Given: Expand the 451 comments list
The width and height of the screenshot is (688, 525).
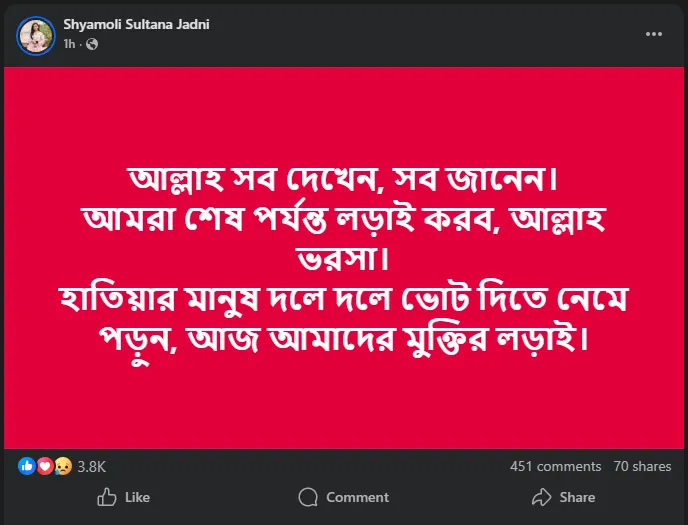Looking at the screenshot, I should tap(555, 466).
